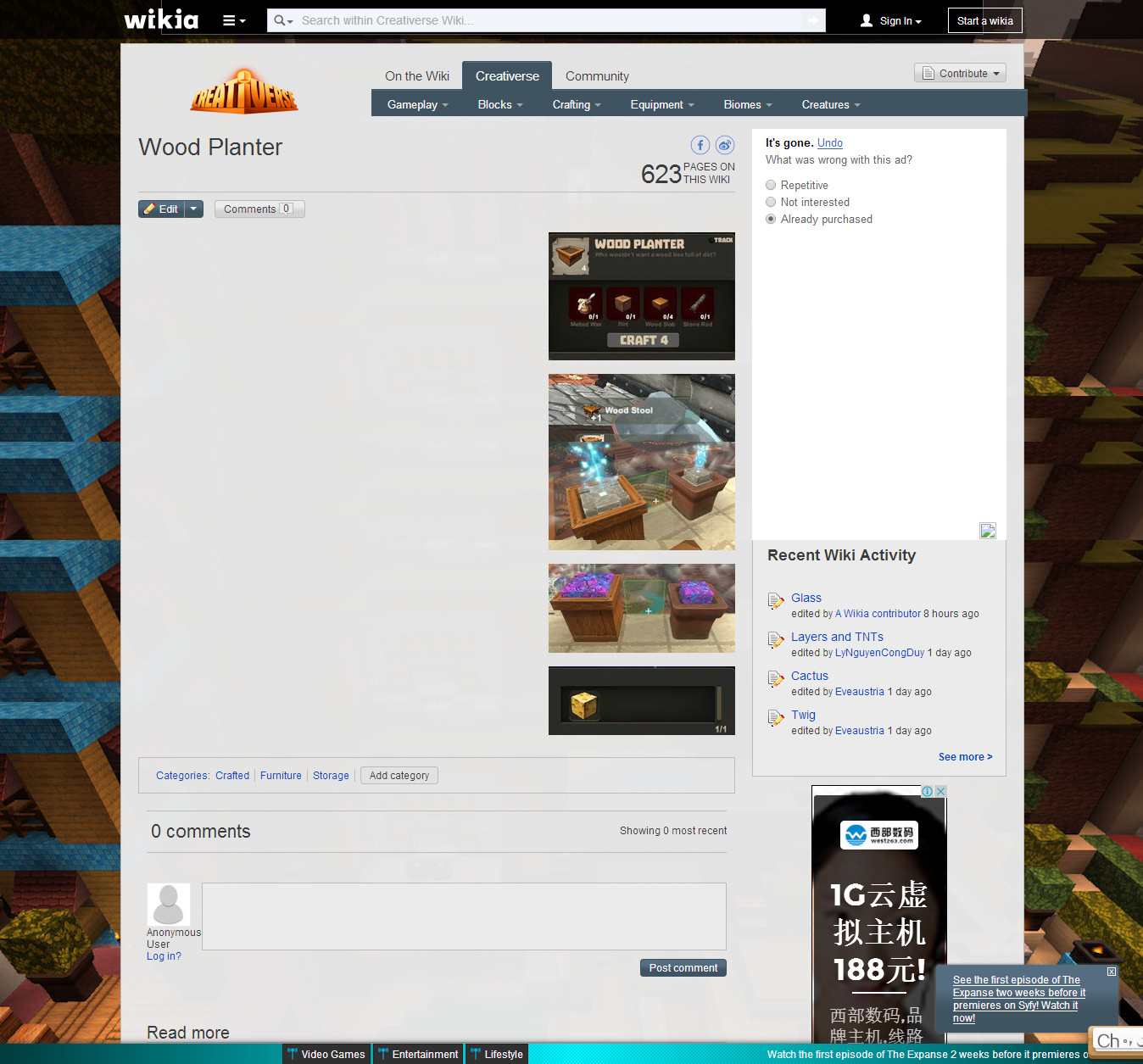Click the Log in? link
Screen dimensions: 1143x1064
tap(164, 956)
